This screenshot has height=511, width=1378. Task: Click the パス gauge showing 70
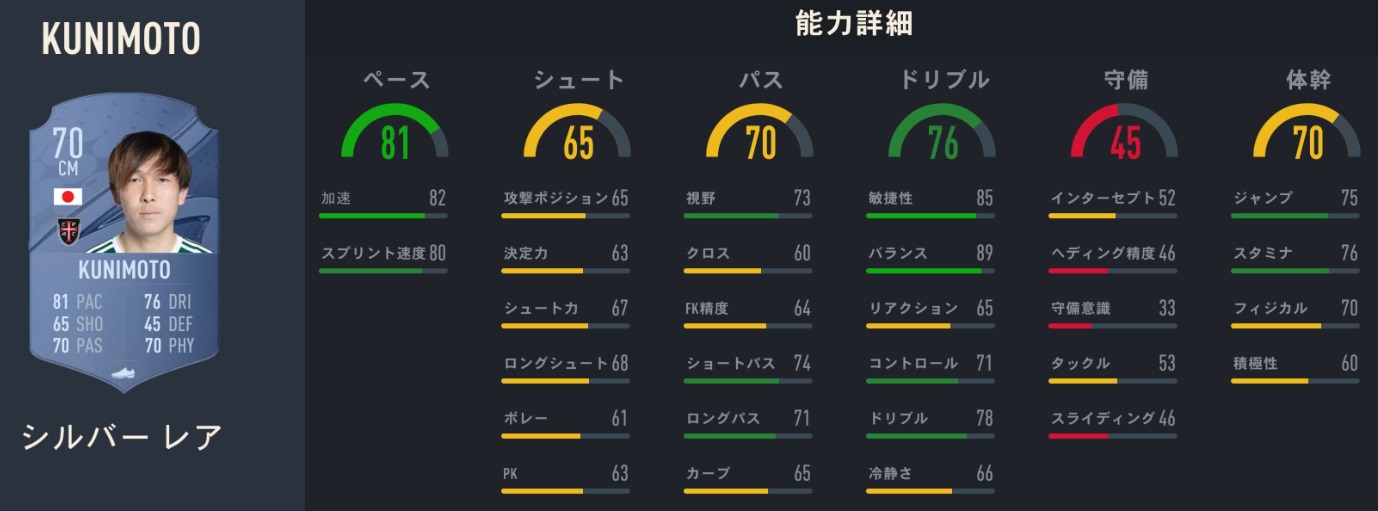click(x=760, y=135)
